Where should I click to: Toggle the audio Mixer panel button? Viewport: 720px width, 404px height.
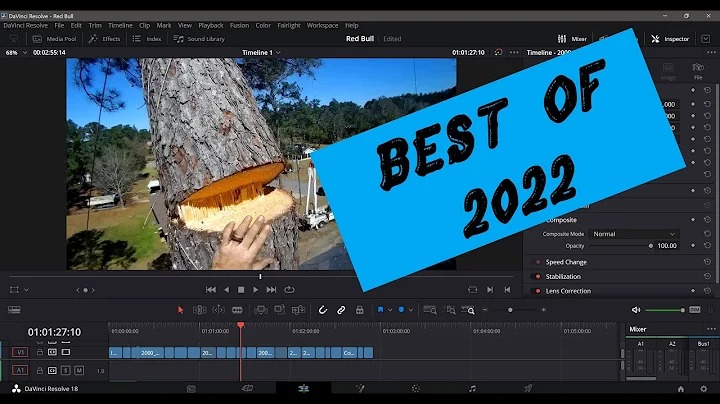pyautogui.click(x=572, y=39)
